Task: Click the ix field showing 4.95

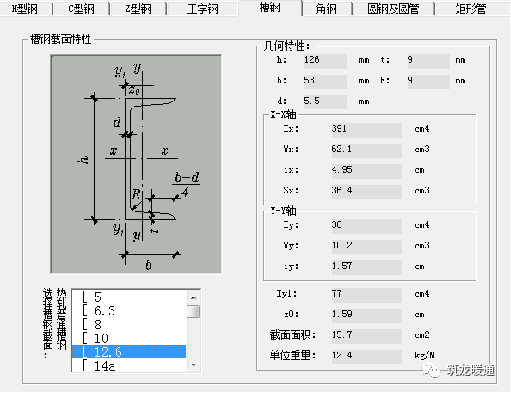Action: (366, 171)
